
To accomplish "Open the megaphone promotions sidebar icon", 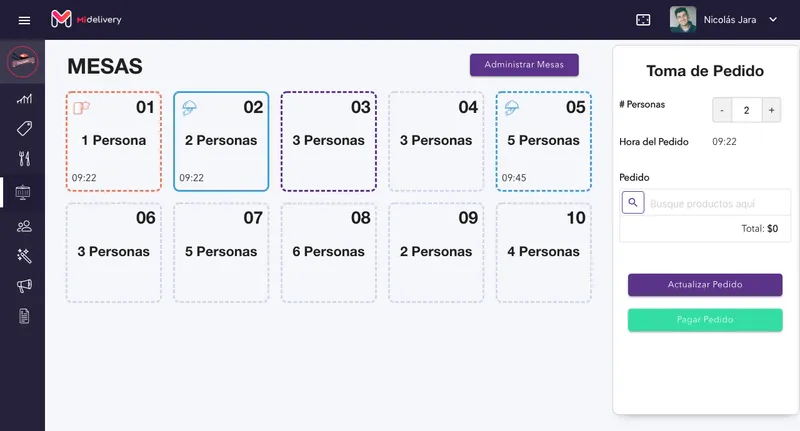I will tap(24, 286).
